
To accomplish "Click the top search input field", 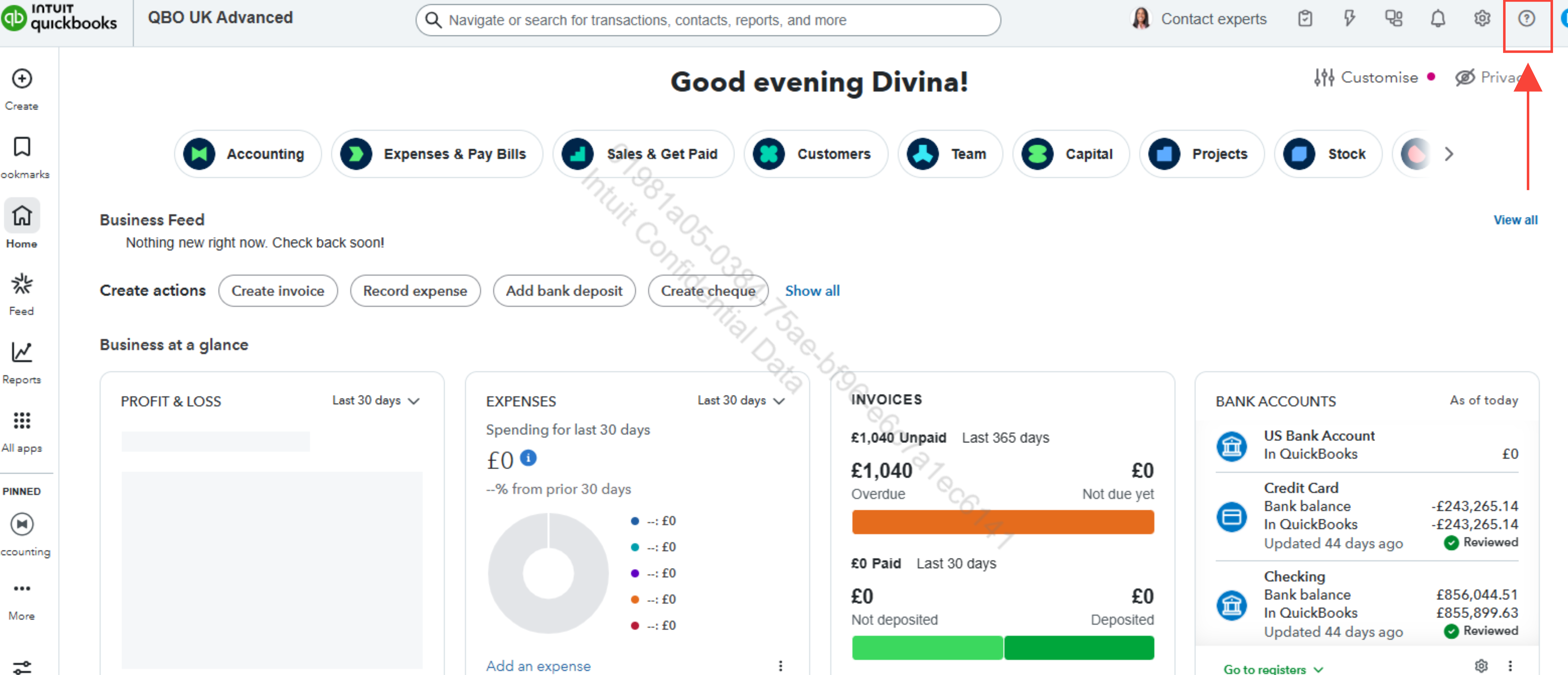I will tap(708, 20).
